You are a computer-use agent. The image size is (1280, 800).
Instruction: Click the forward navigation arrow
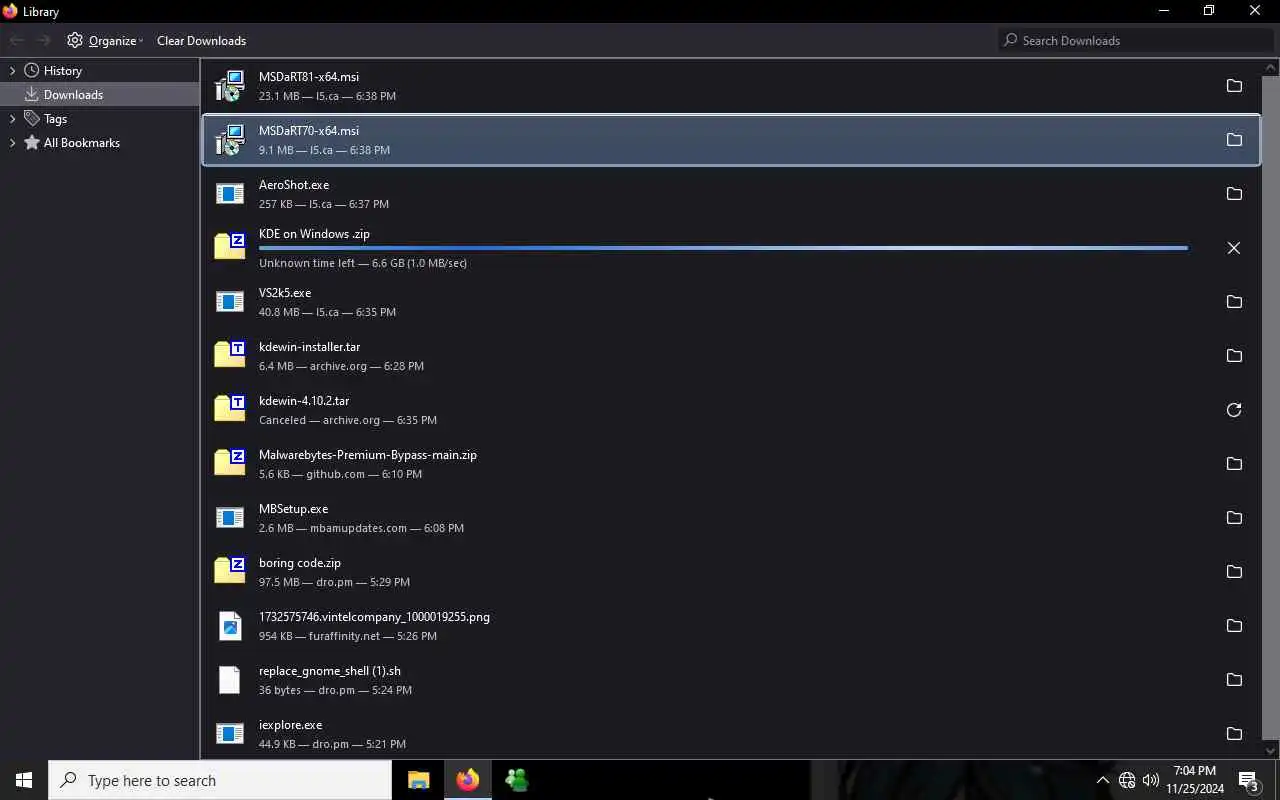pyautogui.click(x=43, y=41)
